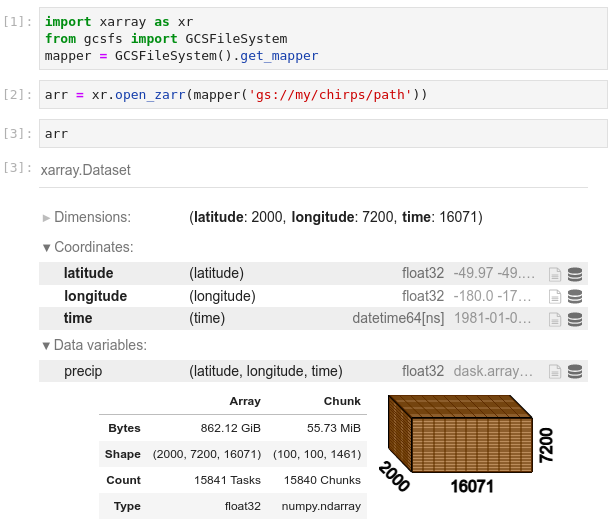Click the -49.97 -49.… latitude preview
This screenshot has height=531, width=613.
click(494, 273)
